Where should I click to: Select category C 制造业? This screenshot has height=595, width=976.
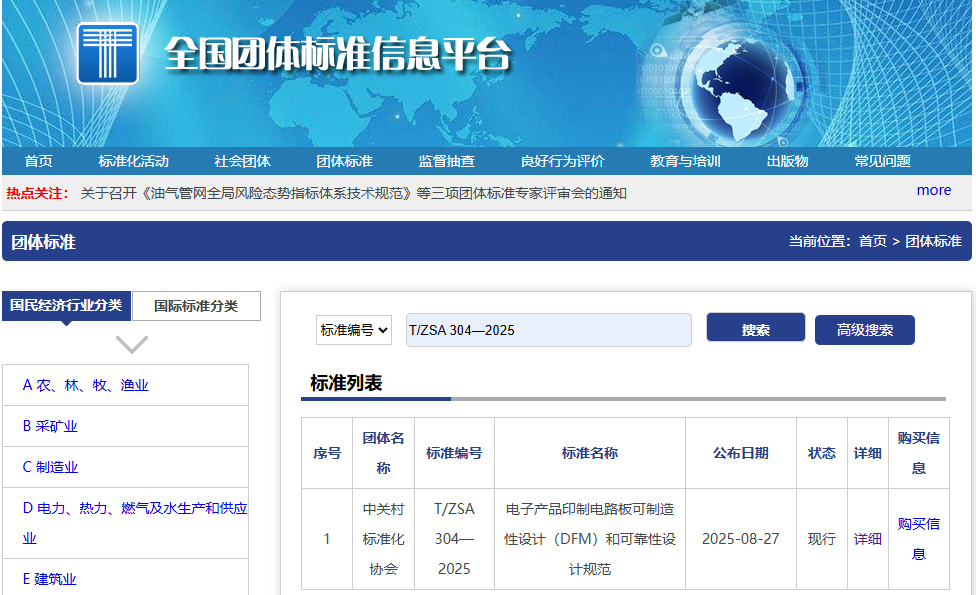click(50, 467)
